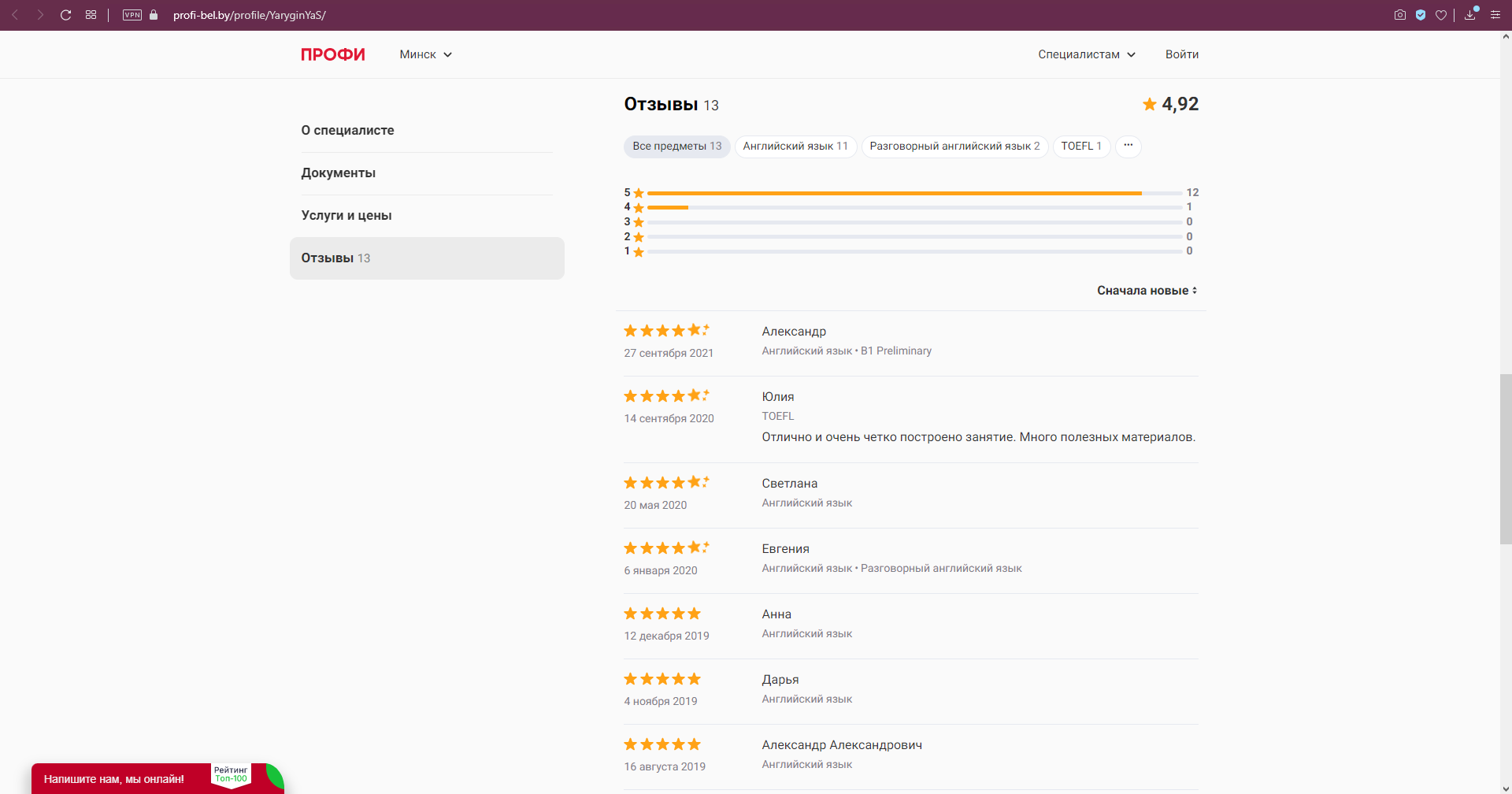Click the star rating for 16 августа 2019 review
The height and width of the screenshot is (794, 1512).
(x=662, y=744)
